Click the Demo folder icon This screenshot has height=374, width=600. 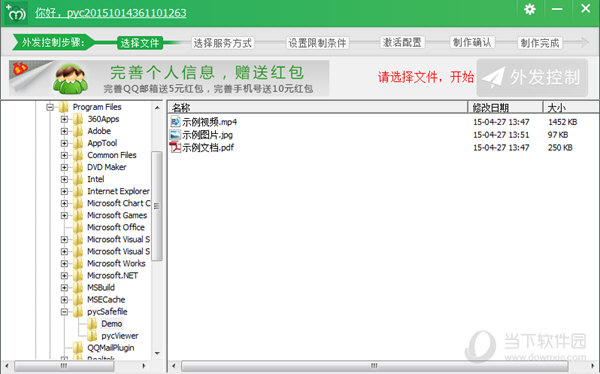(92, 324)
